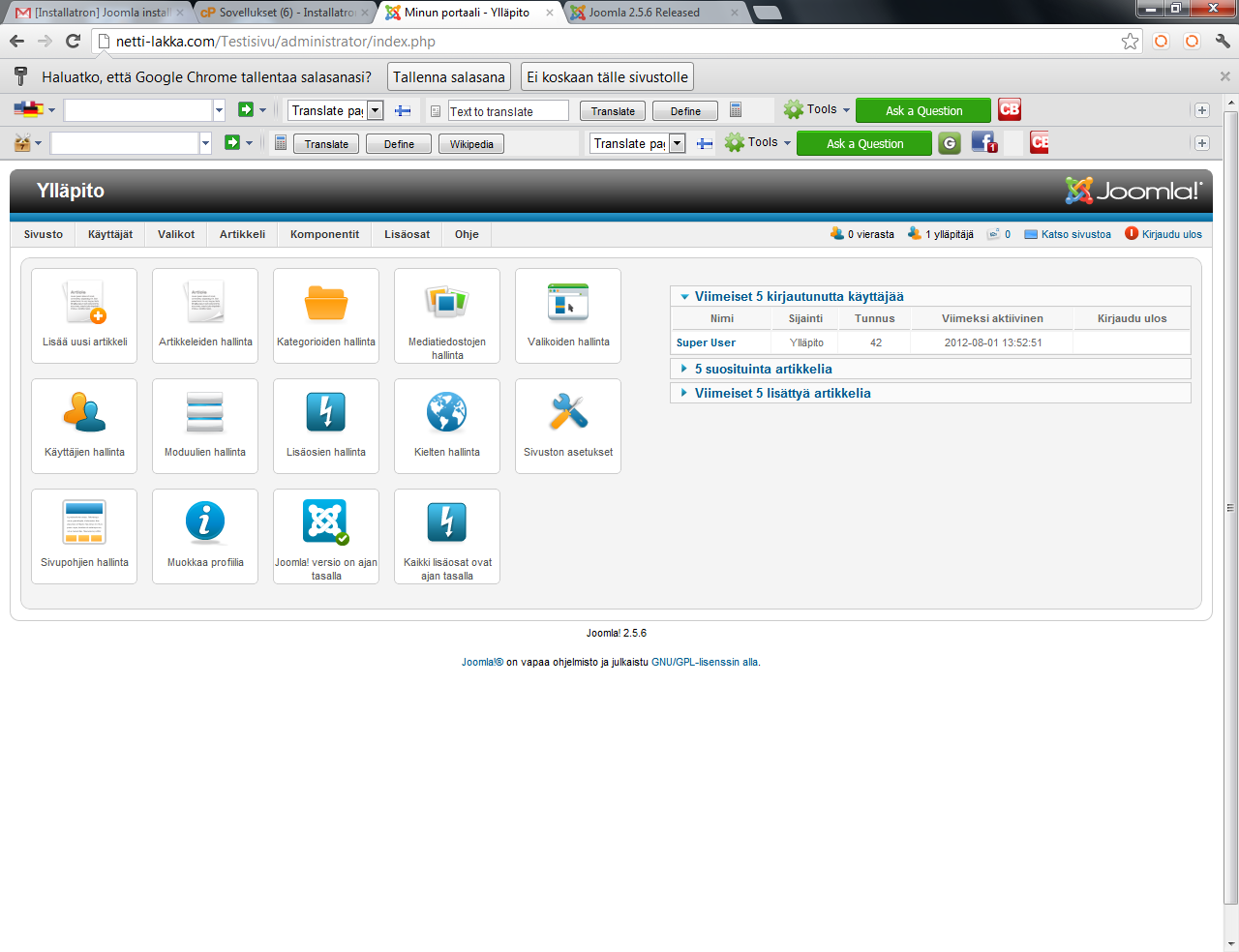Image resolution: width=1239 pixels, height=952 pixels.
Task: Switch to [Installatron] Joomla Gmail tab
Action: pos(100,13)
